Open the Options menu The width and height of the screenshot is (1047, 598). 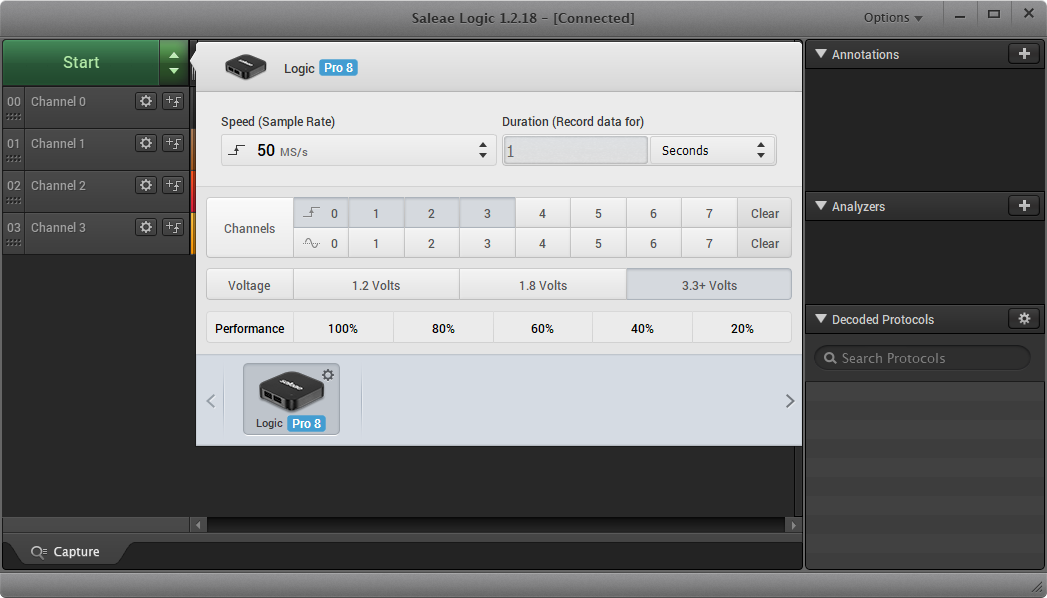point(893,18)
